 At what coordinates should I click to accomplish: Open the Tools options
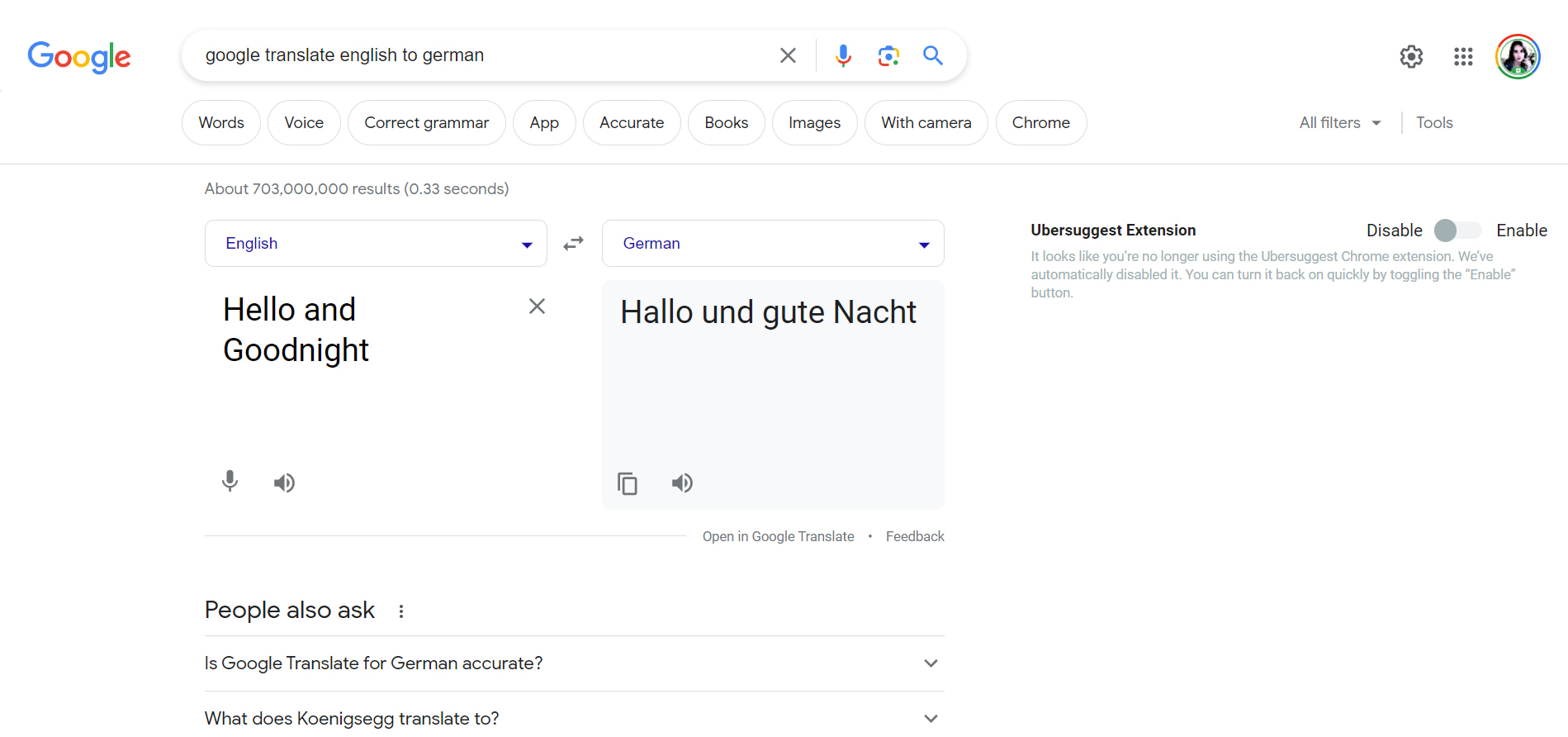coord(1434,123)
